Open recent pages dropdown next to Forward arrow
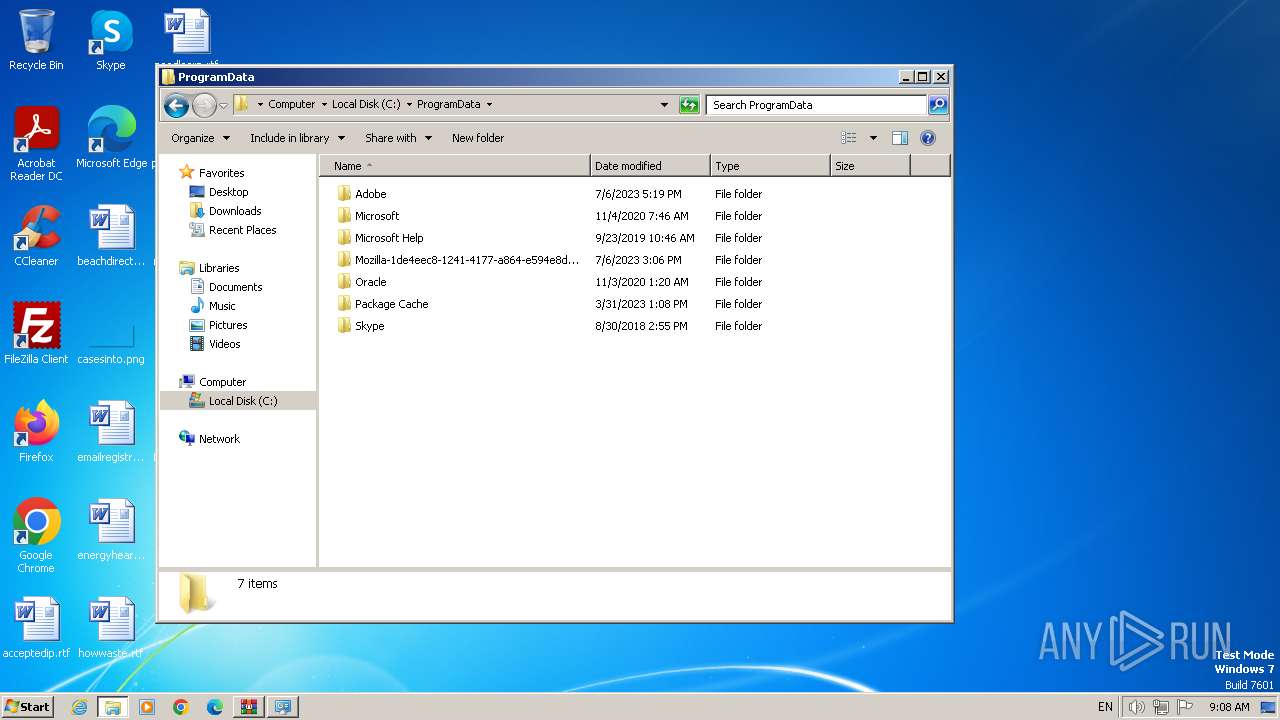The image size is (1280, 720). coord(224,105)
